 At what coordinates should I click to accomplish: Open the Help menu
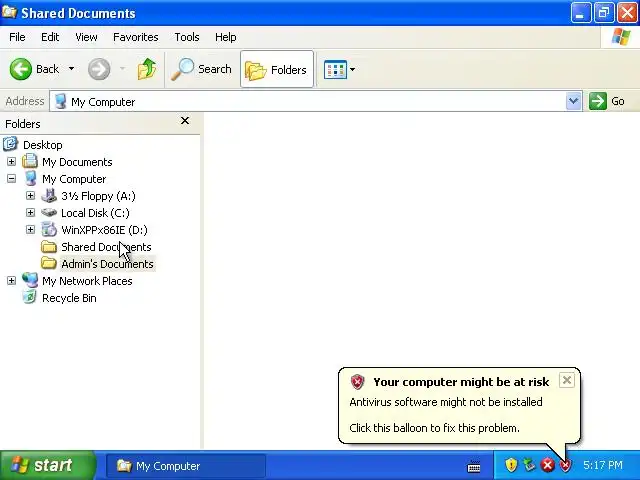(225, 37)
